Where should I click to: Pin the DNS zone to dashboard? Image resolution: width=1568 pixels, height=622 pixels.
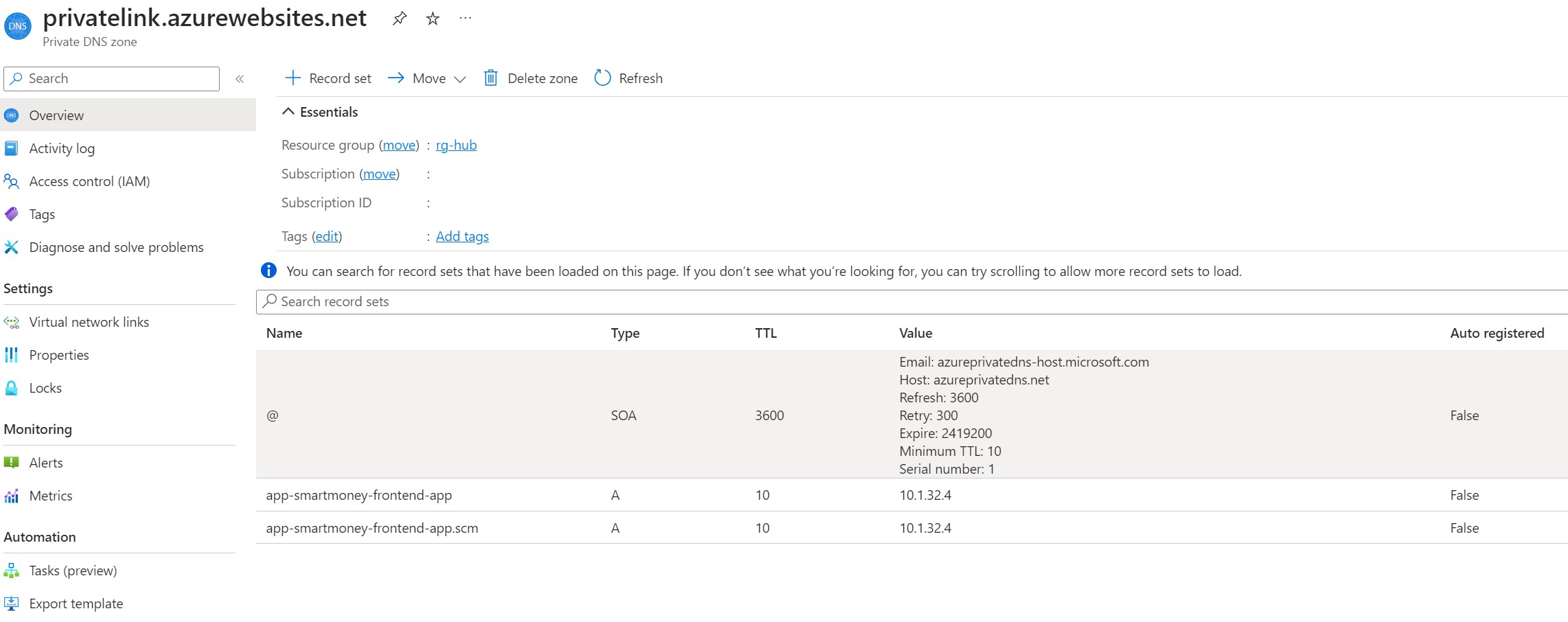tap(400, 19)
